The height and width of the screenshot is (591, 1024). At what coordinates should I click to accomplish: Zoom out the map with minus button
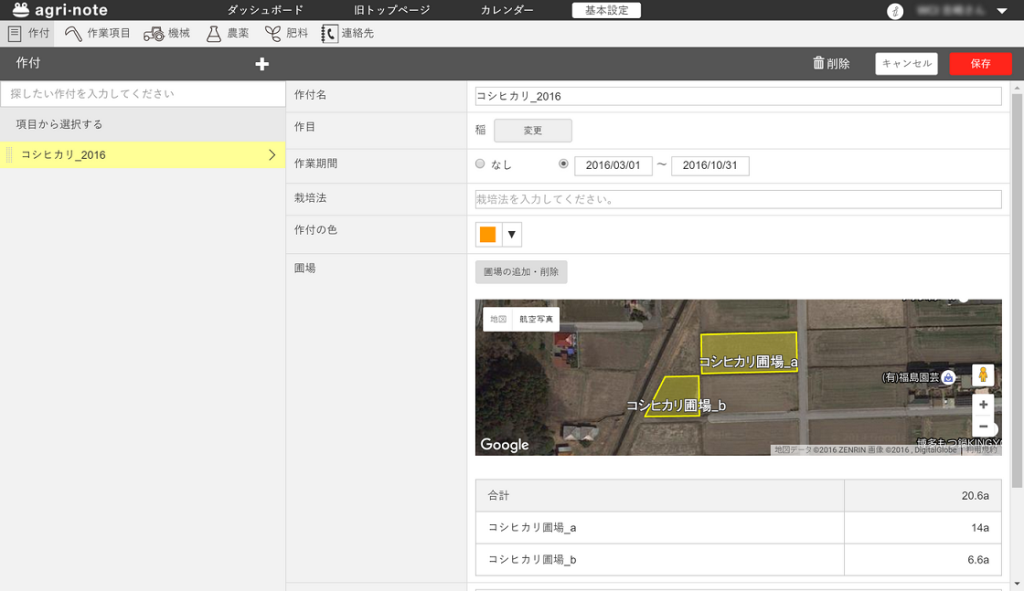[983, 426]
